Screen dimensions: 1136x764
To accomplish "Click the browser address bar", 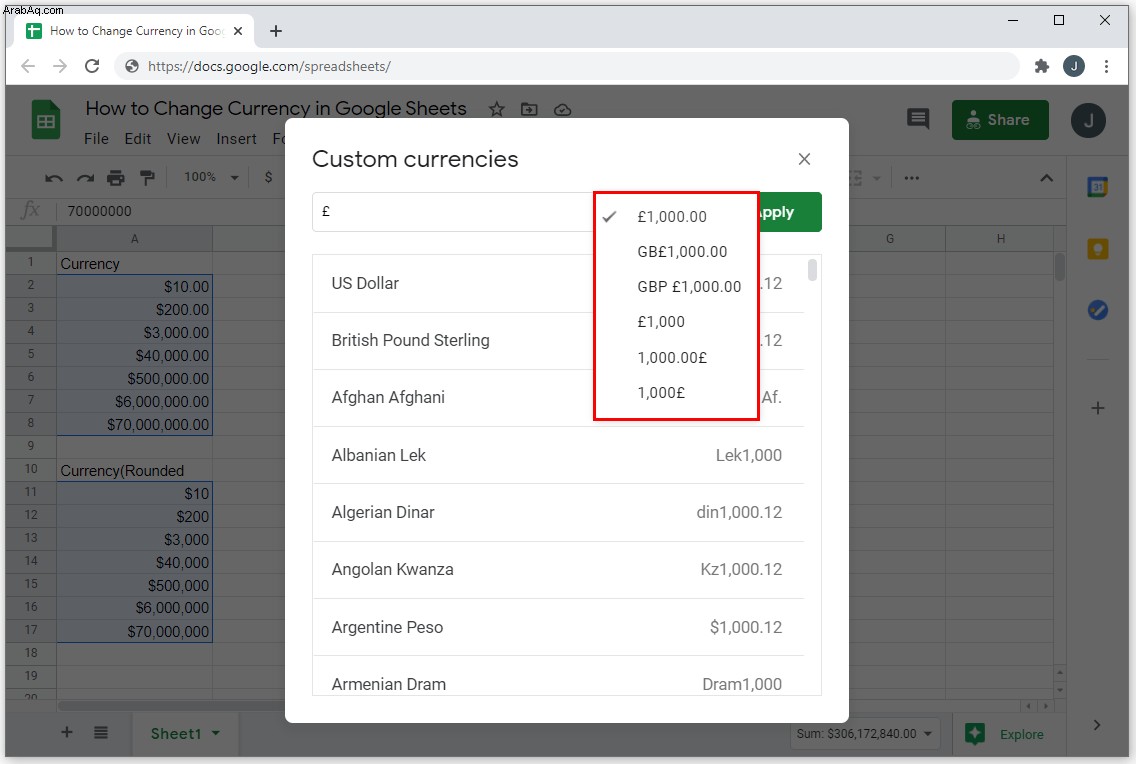I will tap(567, 67).
